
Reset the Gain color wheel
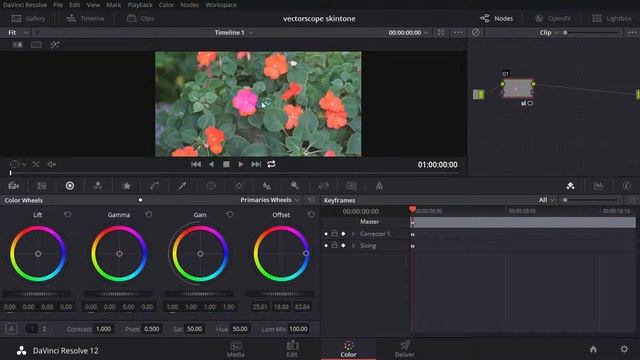[x=230, y=214]
